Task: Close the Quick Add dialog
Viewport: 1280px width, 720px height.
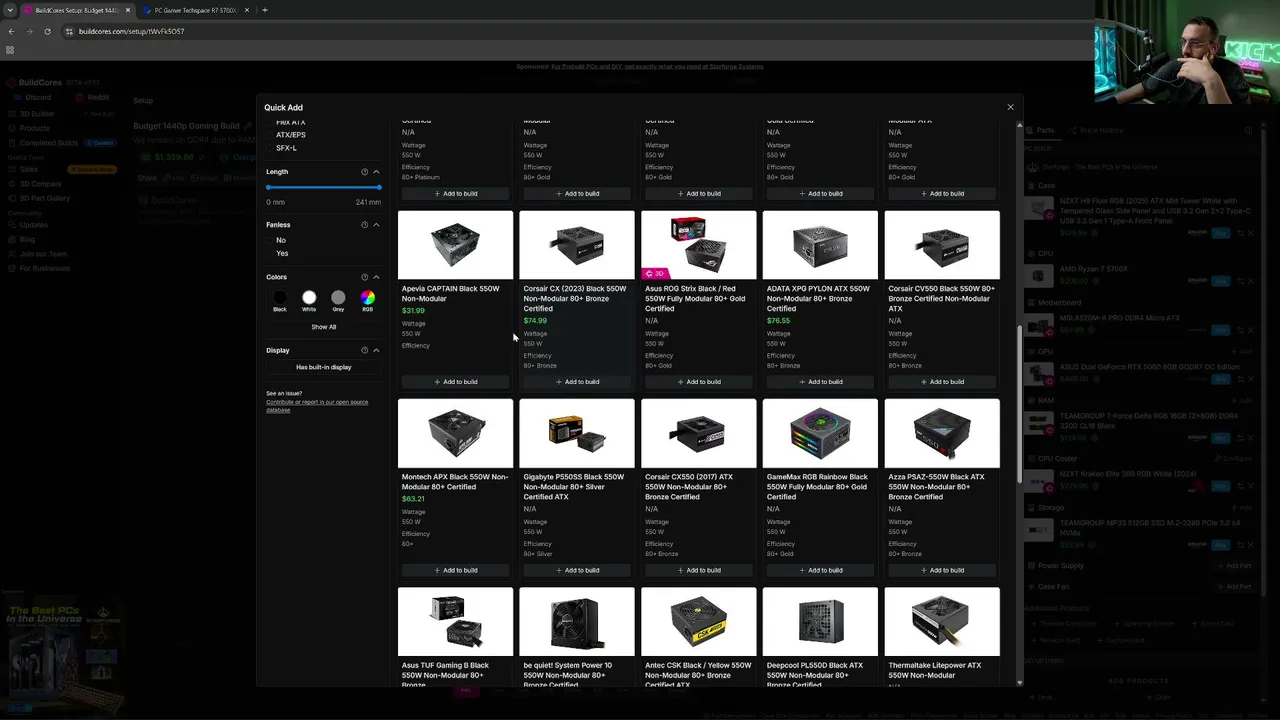Action: pos(1010,107)
